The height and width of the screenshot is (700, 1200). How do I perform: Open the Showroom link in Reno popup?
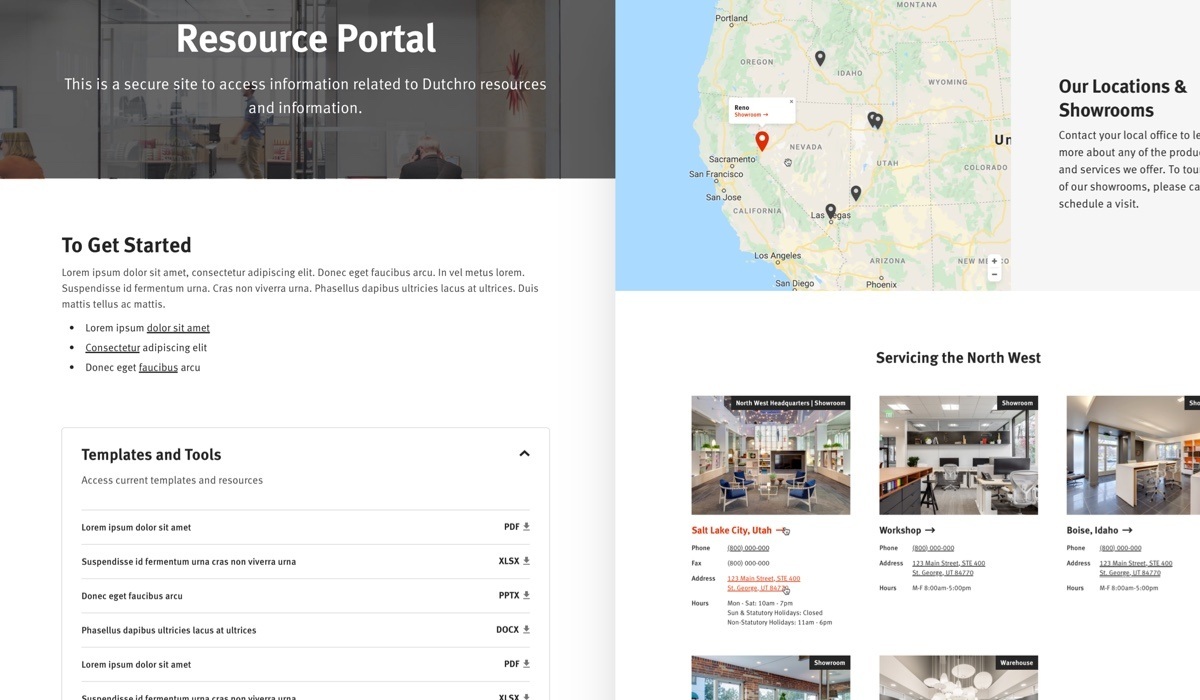click(x=751, y=115)
